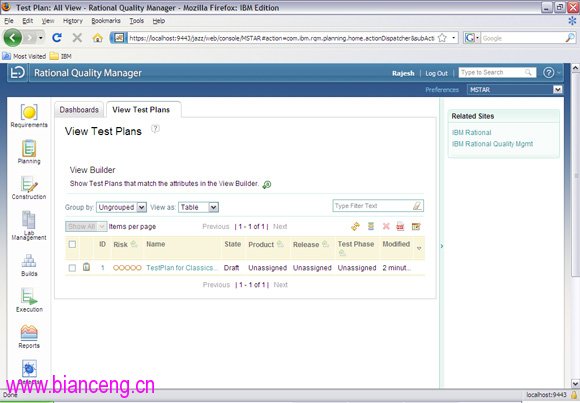Open the MSTAR project area dropdown
Viewport: 580px width, 403px height.
(x=515, y=90)
